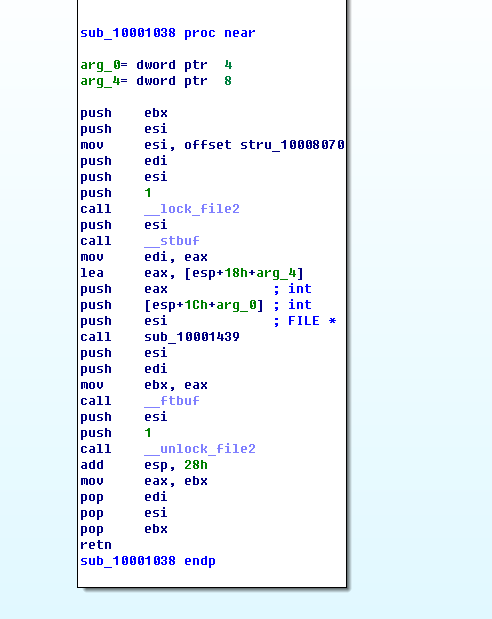Click the 'push eax ; int' line

pyautogui.click(x=196, y=289)
